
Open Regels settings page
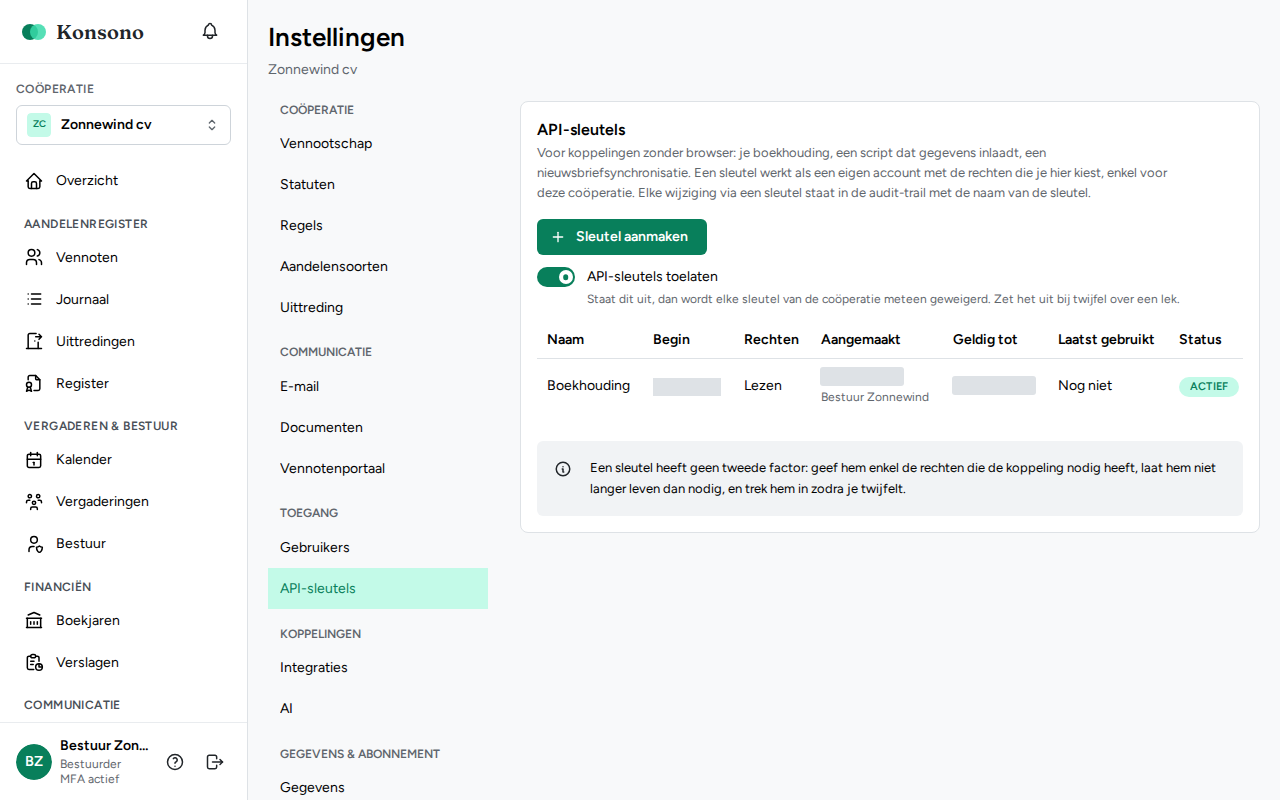pyautogui.click(x=378, y=226)
